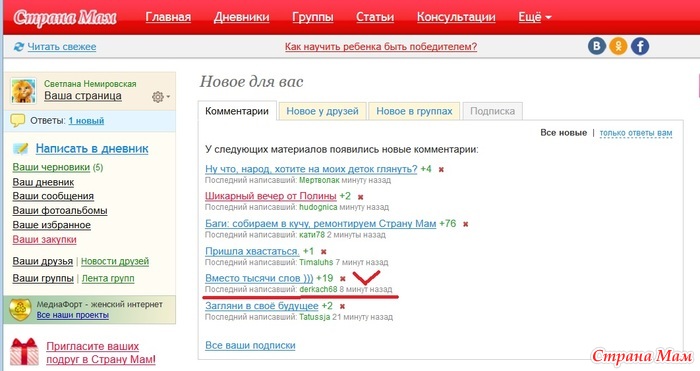Viewport: 700px width, 371px height.
Task: Click the refresh icon beside Читать свежее
Action: pos(19,46)
